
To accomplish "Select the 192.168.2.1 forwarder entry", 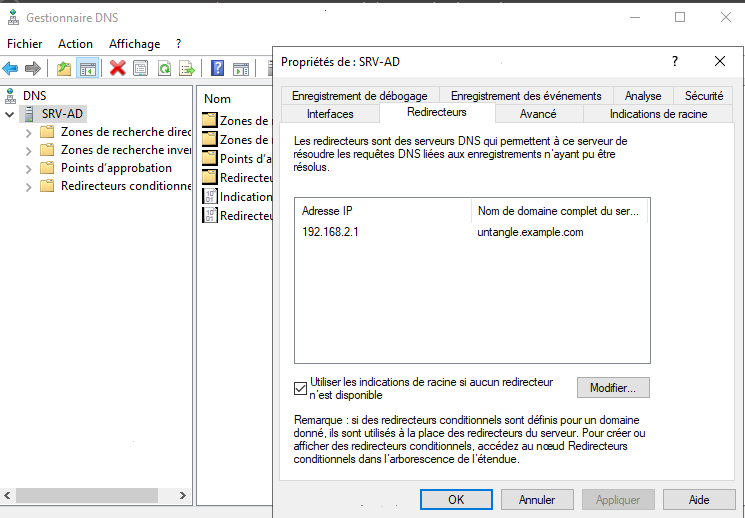I will 332,232.
